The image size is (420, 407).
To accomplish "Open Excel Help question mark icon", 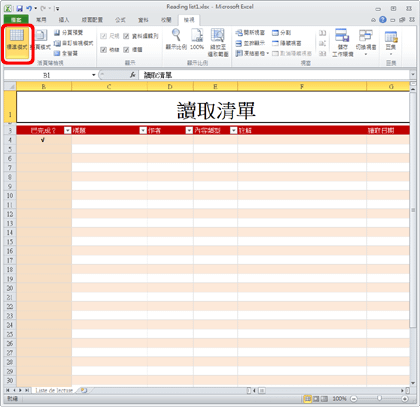I will pos(383,20).
